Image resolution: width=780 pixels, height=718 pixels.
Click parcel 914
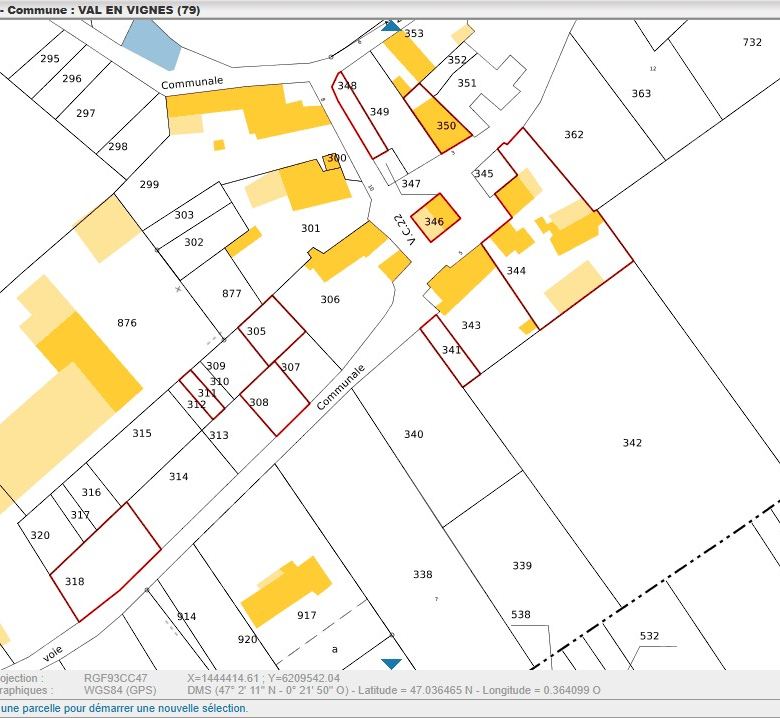(x=187, y=616)
